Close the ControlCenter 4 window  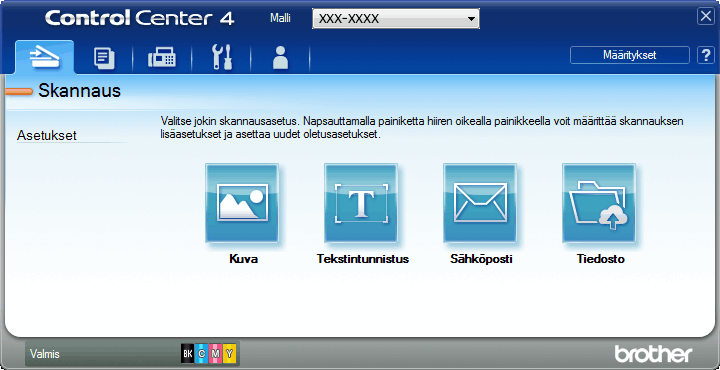(x=705, y=17)
